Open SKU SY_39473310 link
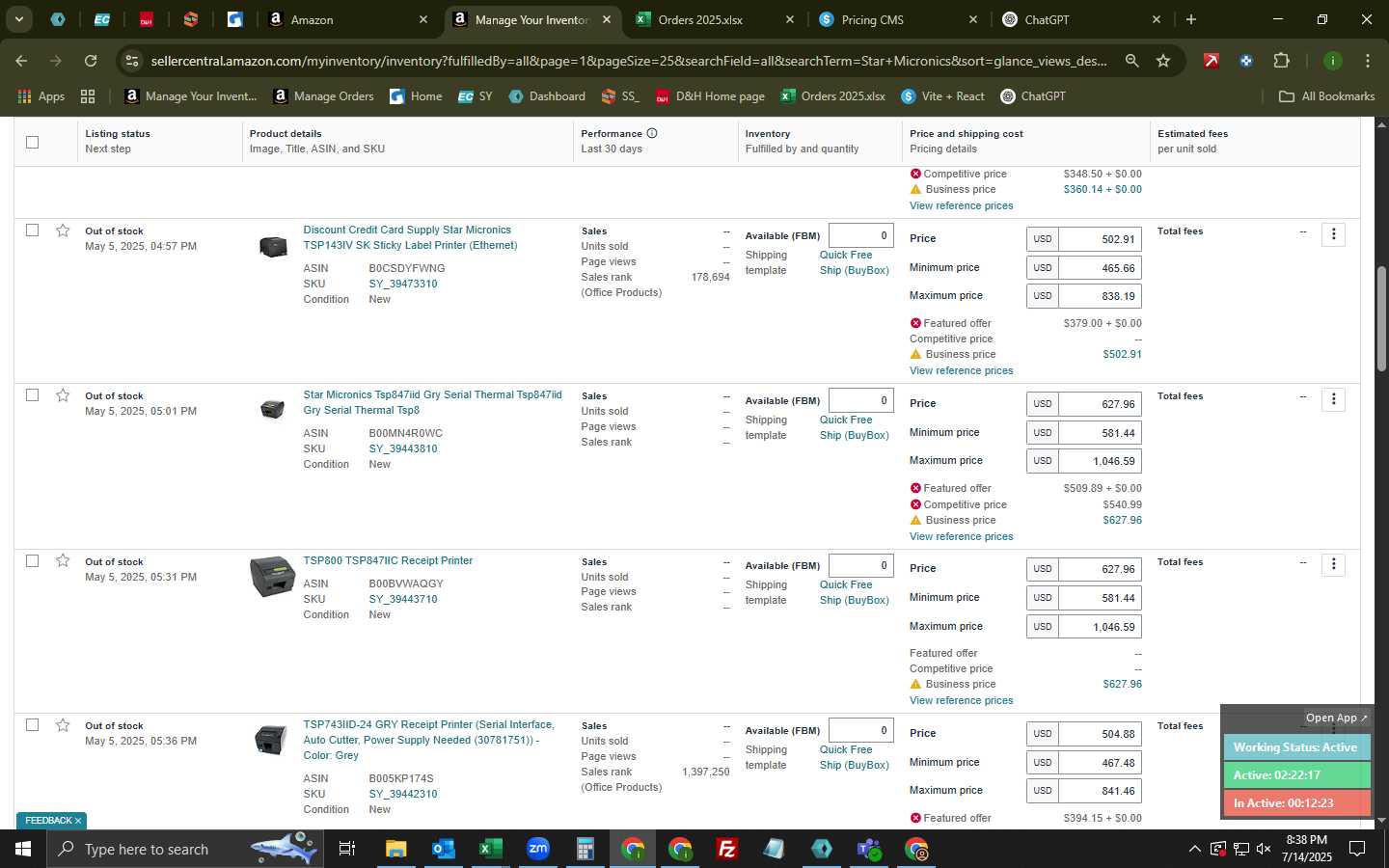The width and height of the screenshot is (1389, 868). point(403,284)
